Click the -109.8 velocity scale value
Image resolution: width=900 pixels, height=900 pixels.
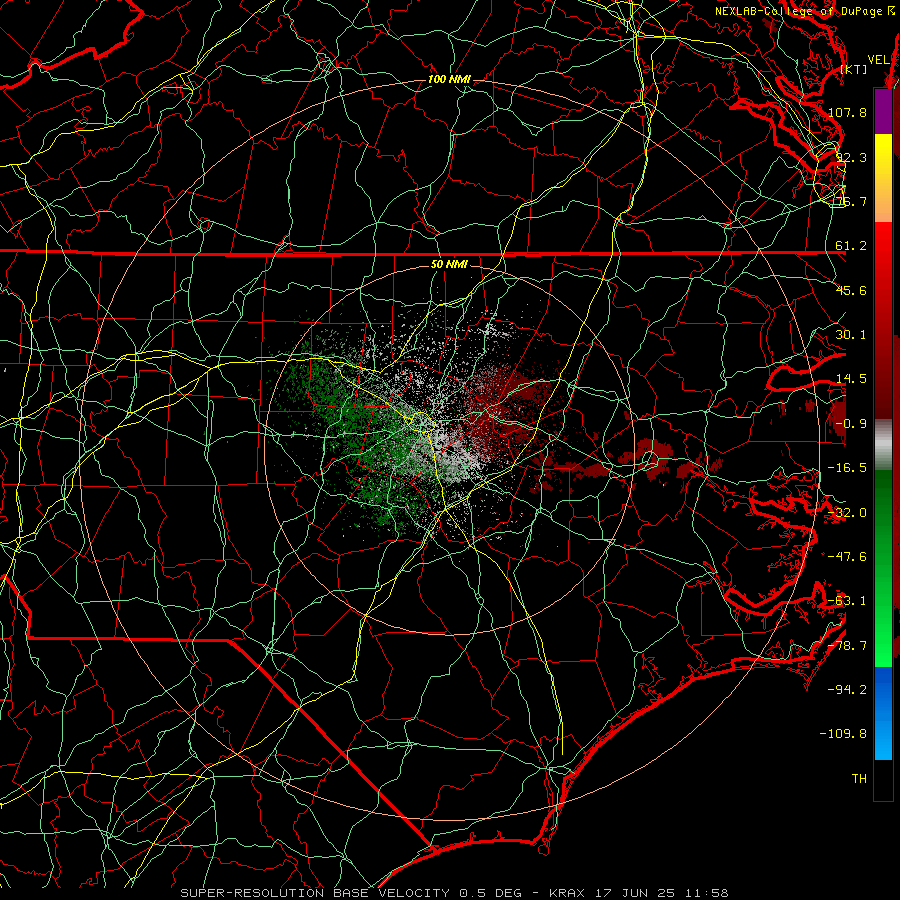844,734
